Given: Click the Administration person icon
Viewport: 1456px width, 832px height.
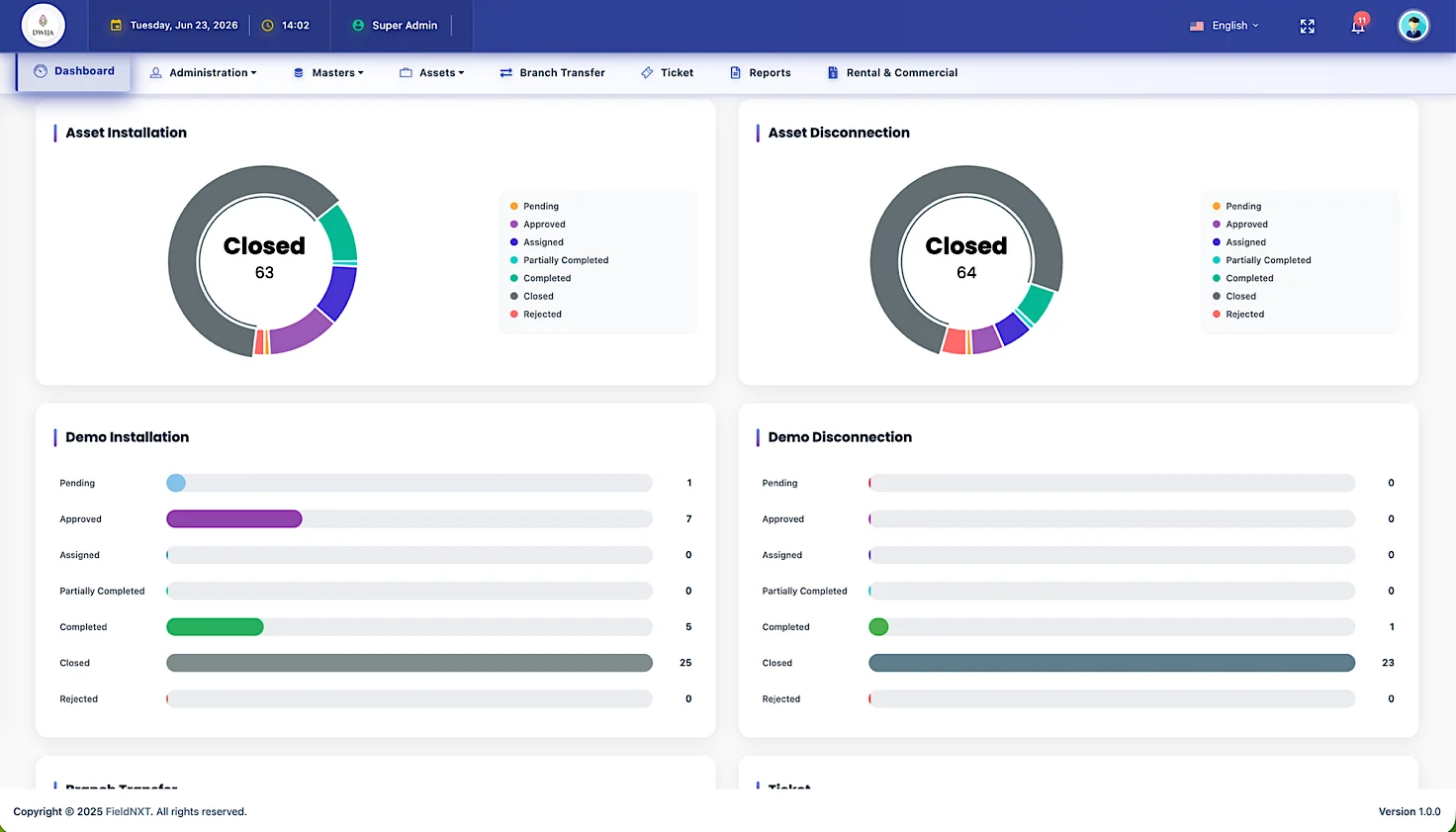Looking at the screenshot, I should coord(155,72).
